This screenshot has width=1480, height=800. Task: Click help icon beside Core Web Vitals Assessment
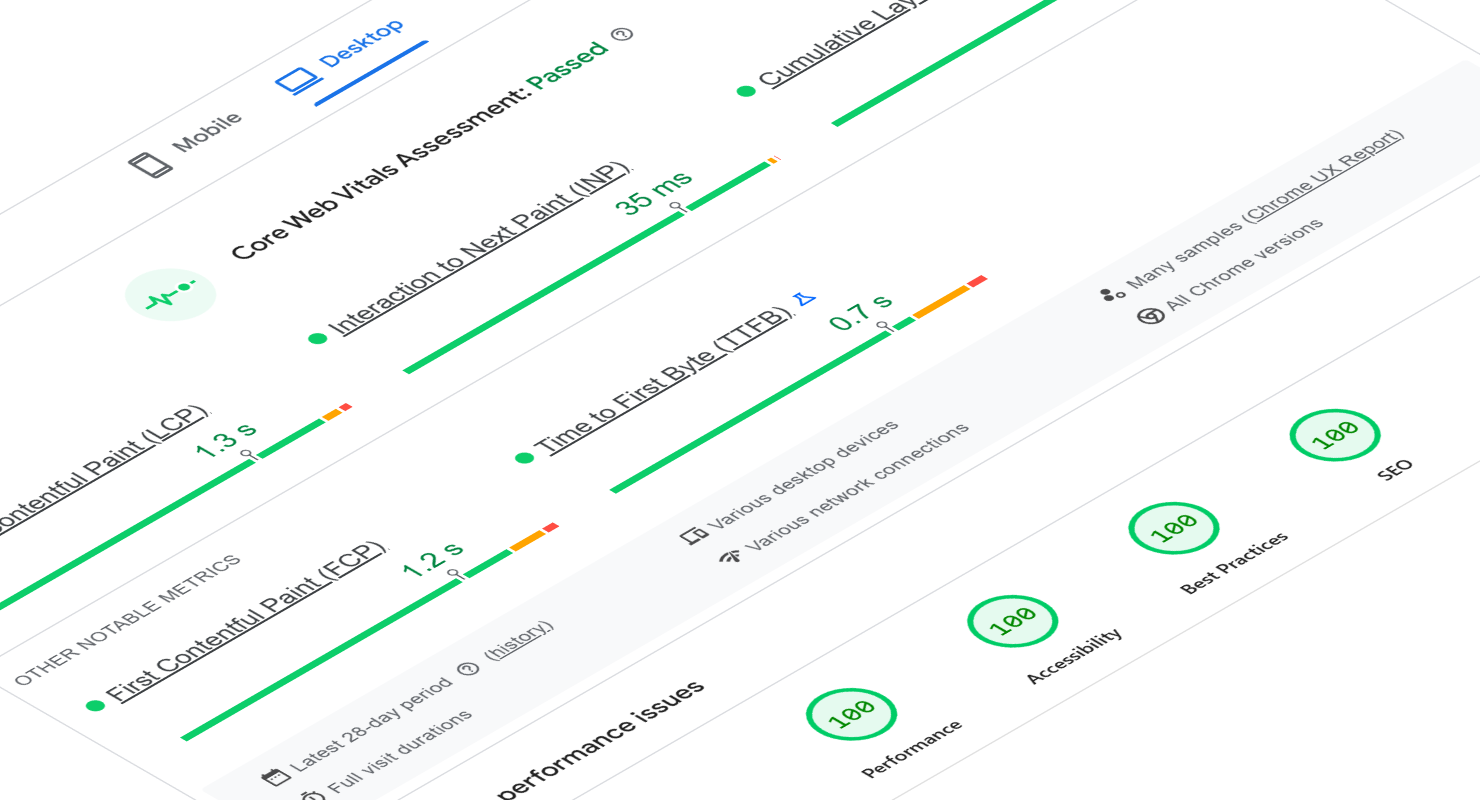pyautogui.click(x=623, y=35)
